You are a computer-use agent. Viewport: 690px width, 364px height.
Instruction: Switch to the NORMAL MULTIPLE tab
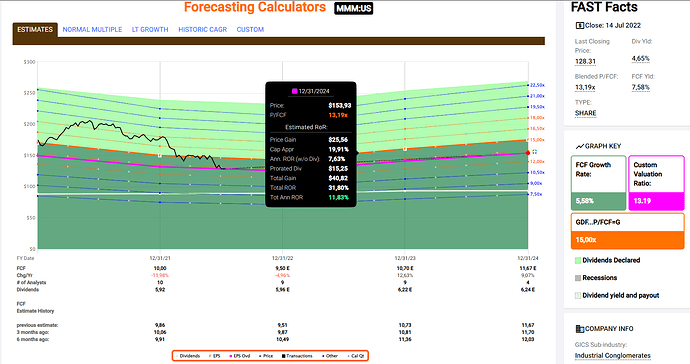[92, 29]
